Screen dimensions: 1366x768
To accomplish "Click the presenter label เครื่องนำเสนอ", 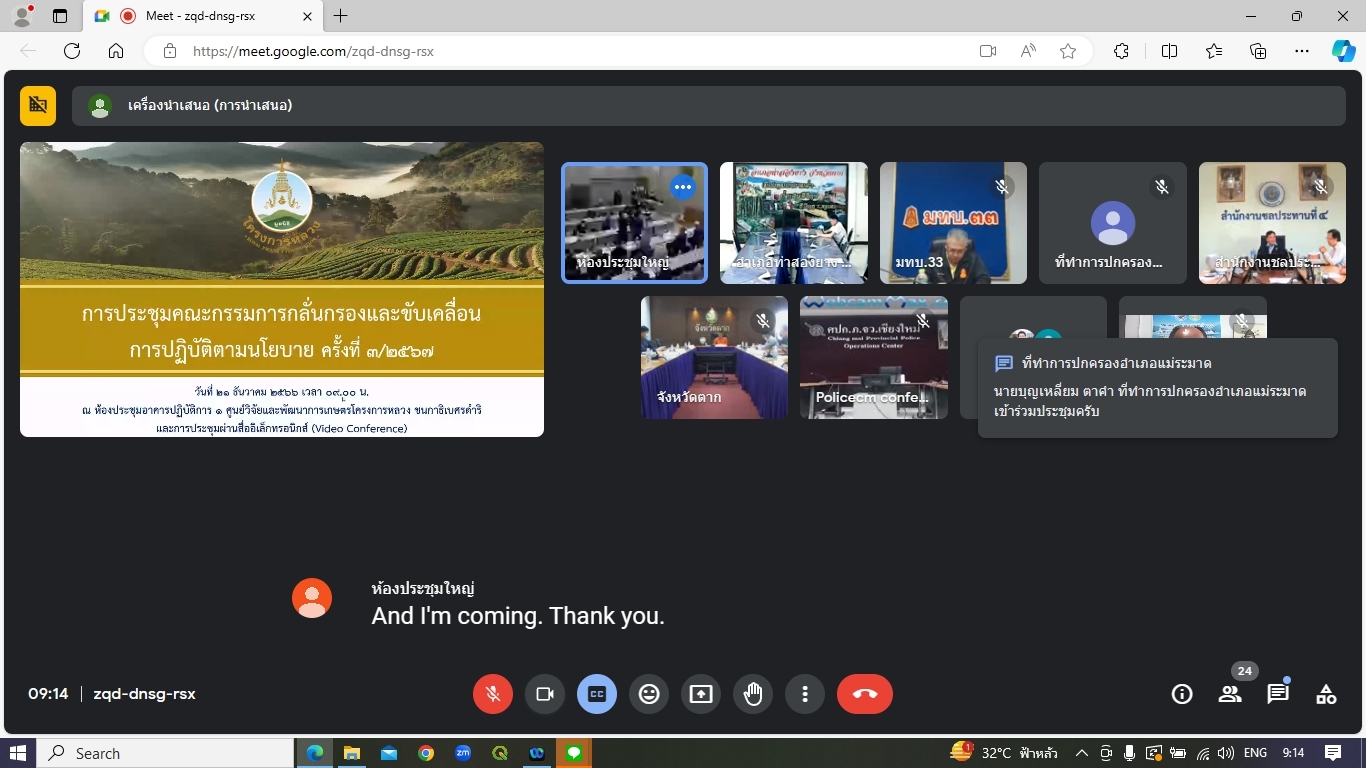I will 210,105.
